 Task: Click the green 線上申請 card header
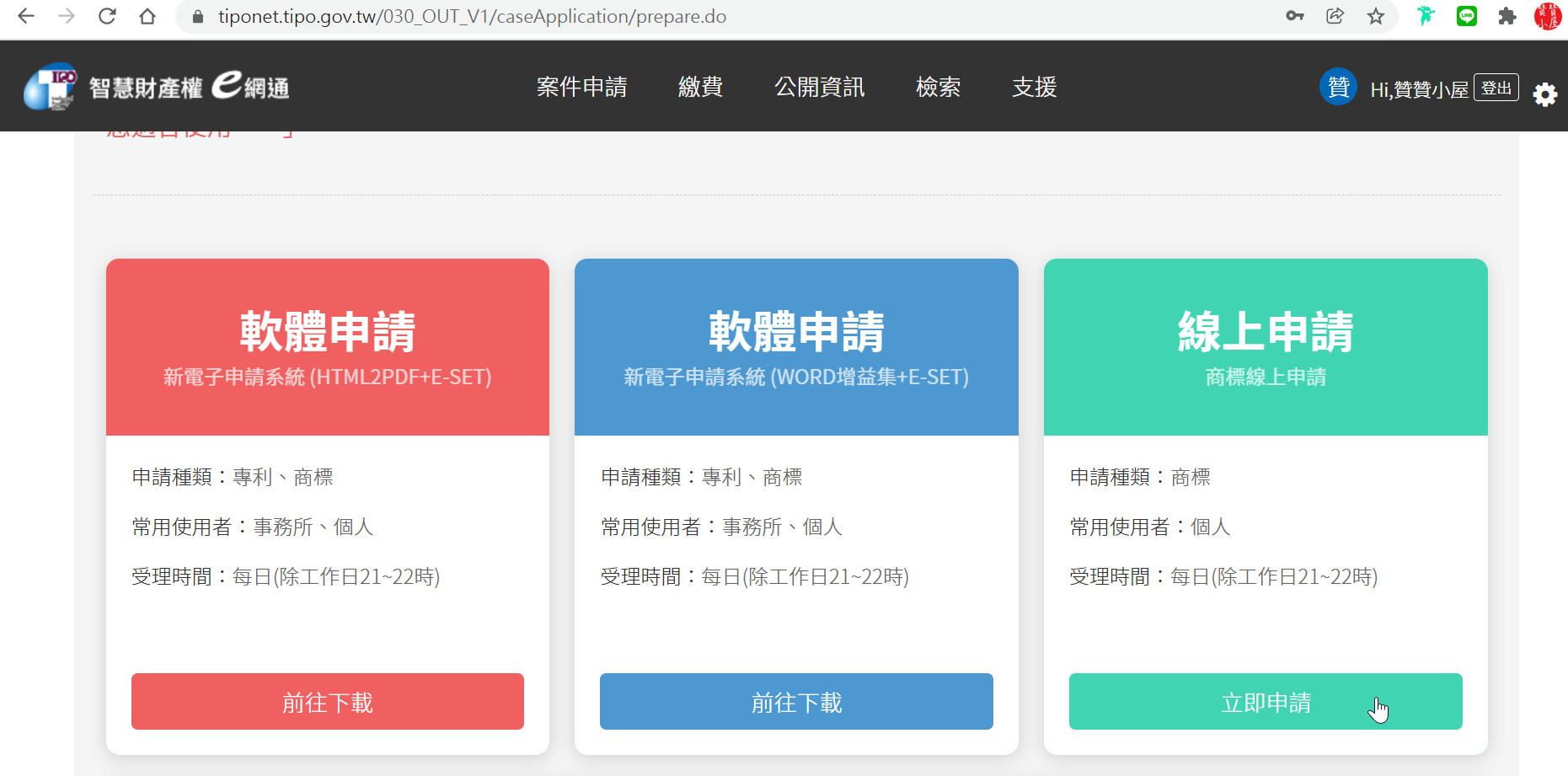(x=1266, y=347)
